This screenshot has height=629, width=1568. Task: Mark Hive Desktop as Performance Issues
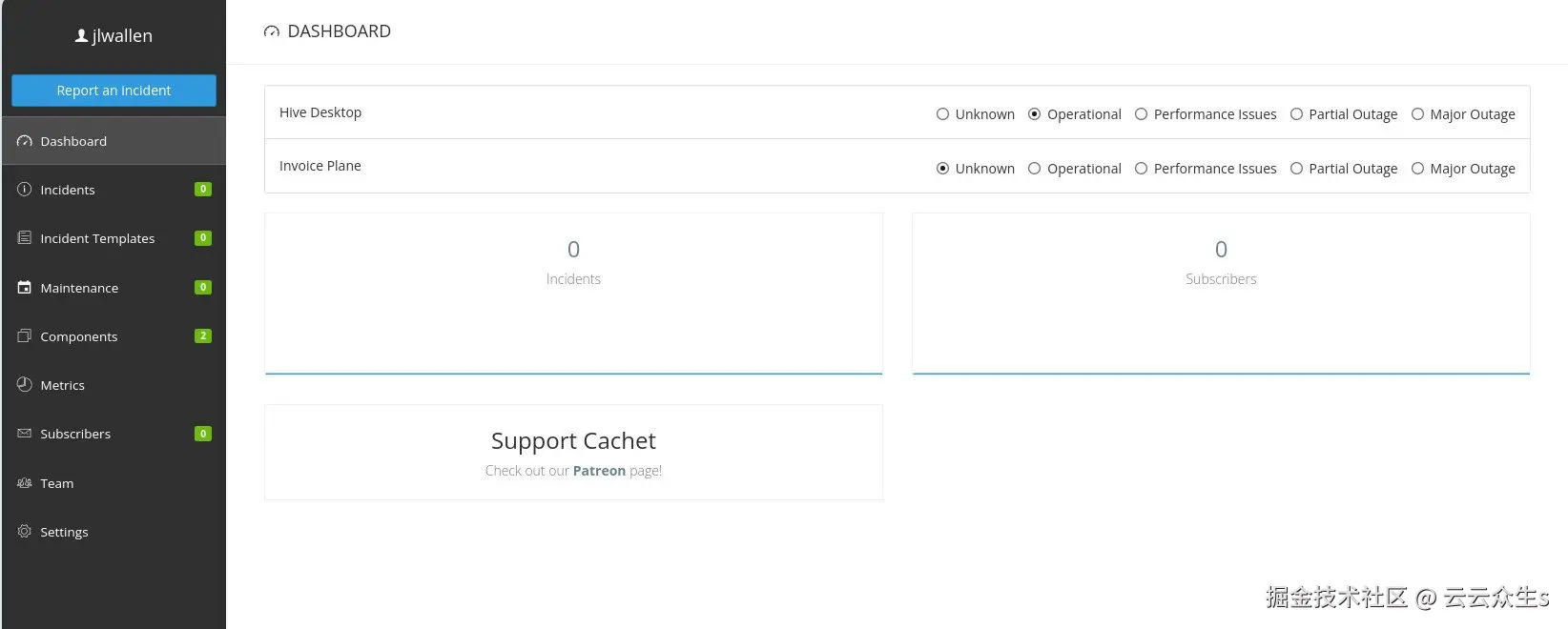pos(1141,114)
